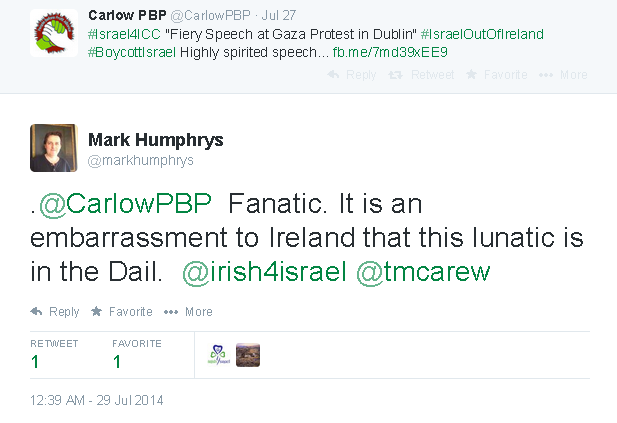
Task: Click the Retweet icon on Carlow tweet
Action: (x=395, y=74)
